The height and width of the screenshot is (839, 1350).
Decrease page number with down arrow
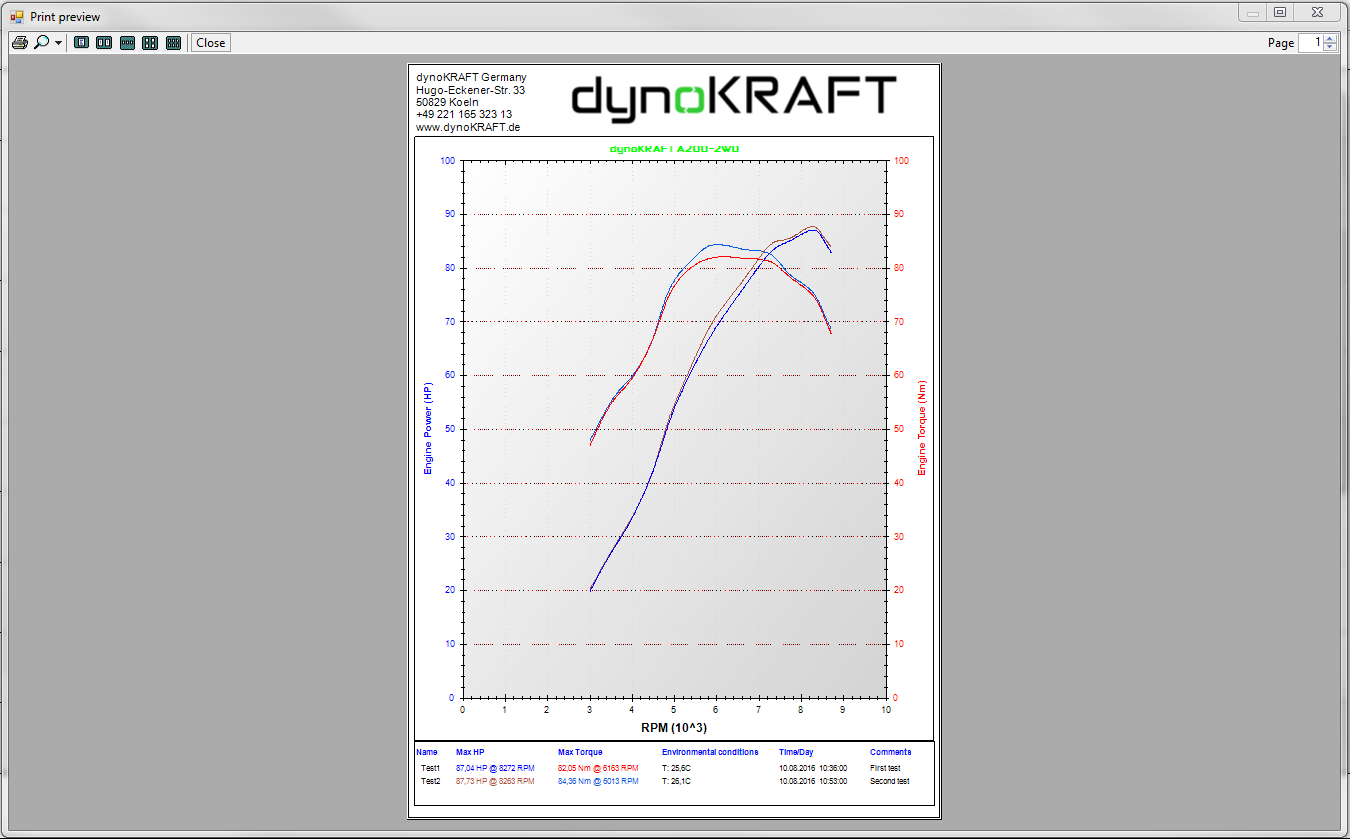tap(1330, 47)
